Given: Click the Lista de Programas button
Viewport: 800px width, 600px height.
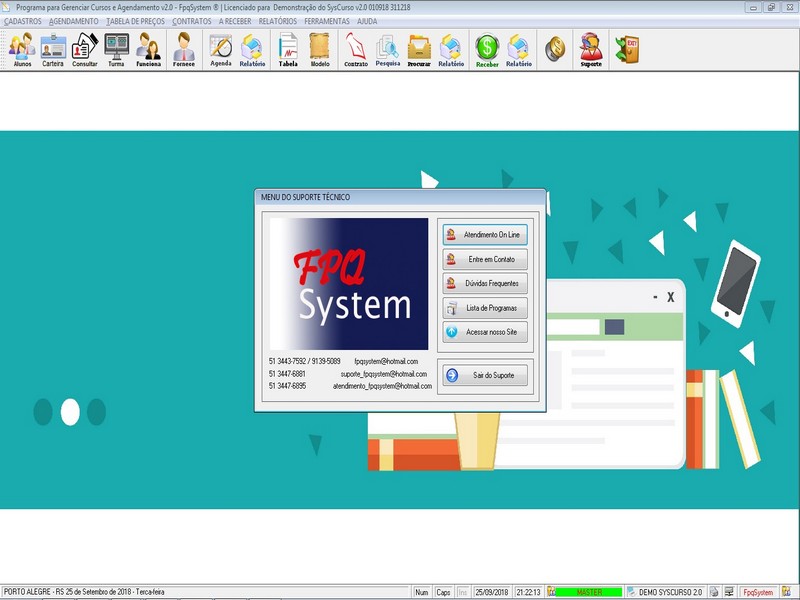Looking at the screenshot, I should [485, 308].
